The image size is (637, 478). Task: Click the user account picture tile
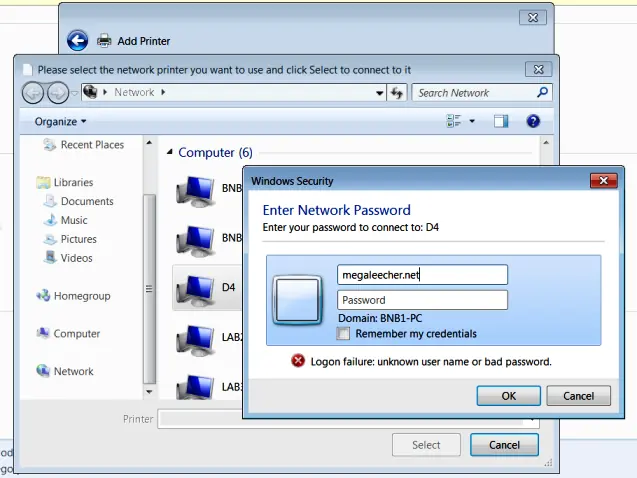(297, 300)
